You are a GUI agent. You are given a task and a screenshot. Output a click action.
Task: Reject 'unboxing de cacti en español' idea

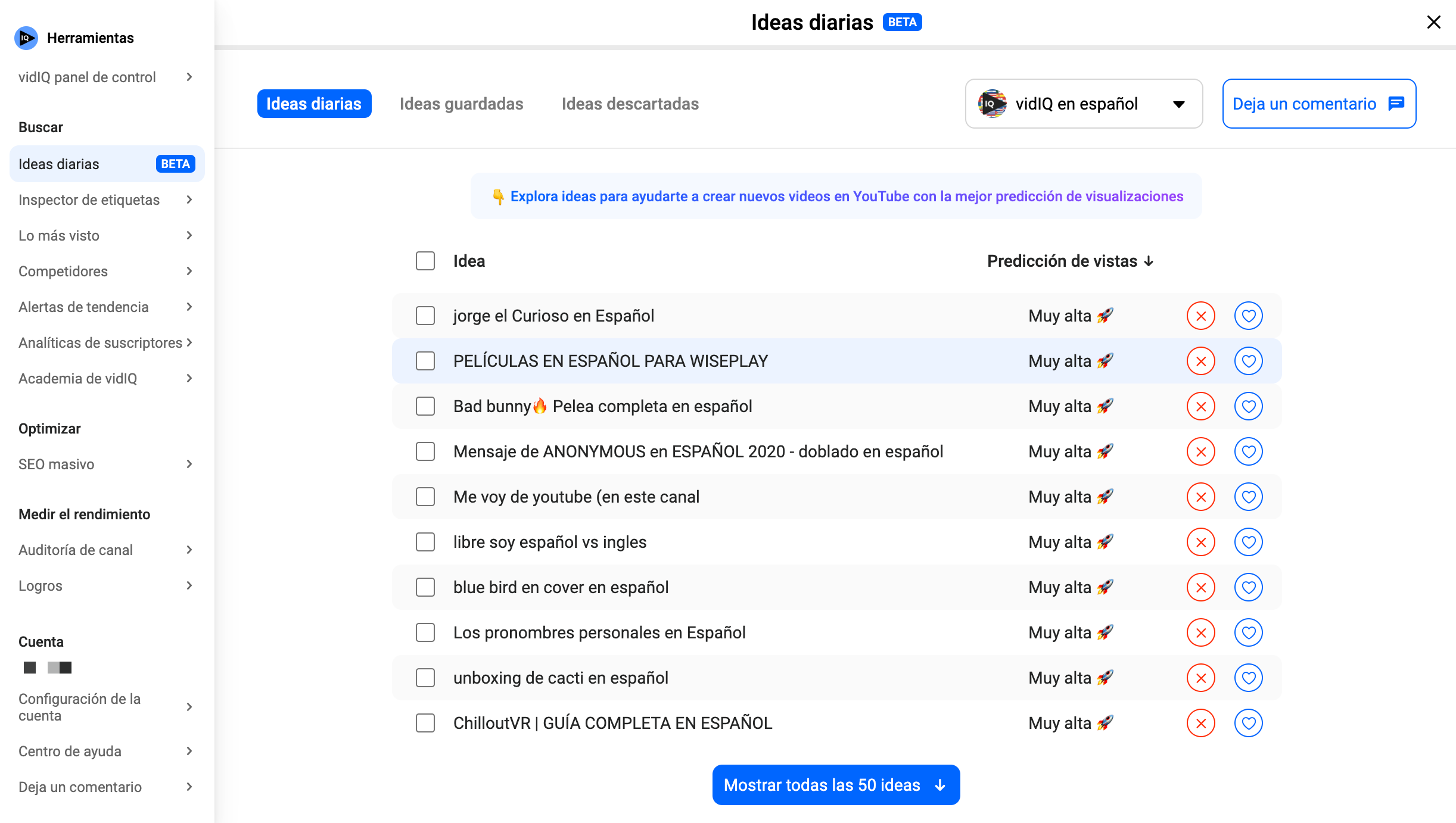(1200, 678)
